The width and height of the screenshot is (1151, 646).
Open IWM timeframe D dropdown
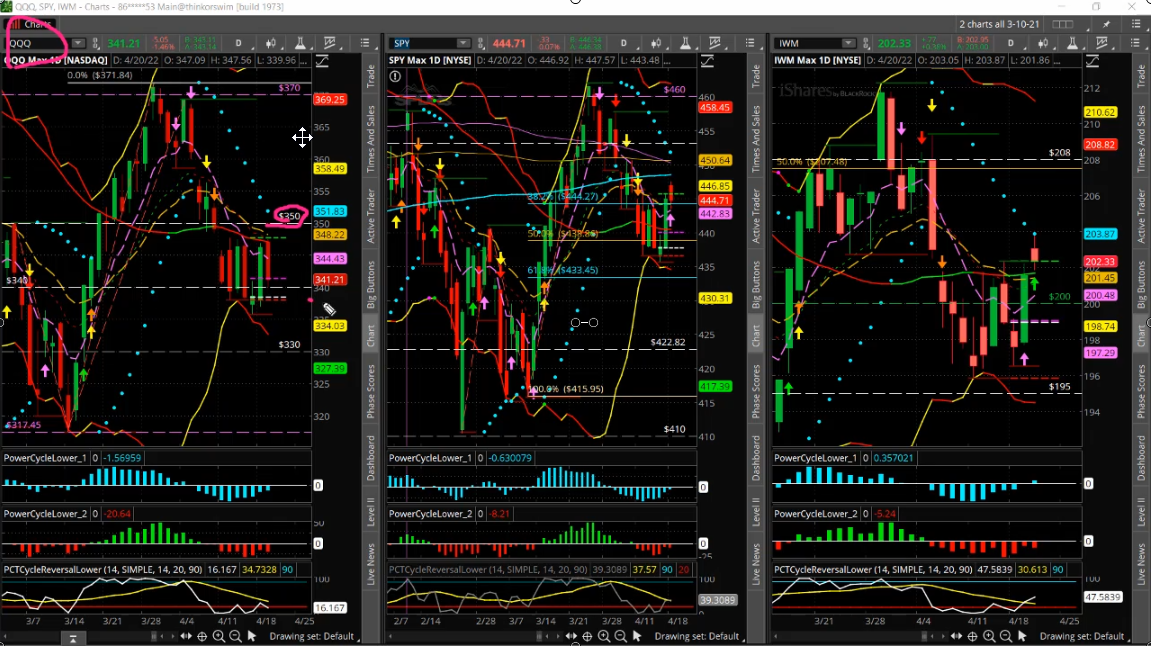click(x=1011, y=43)
